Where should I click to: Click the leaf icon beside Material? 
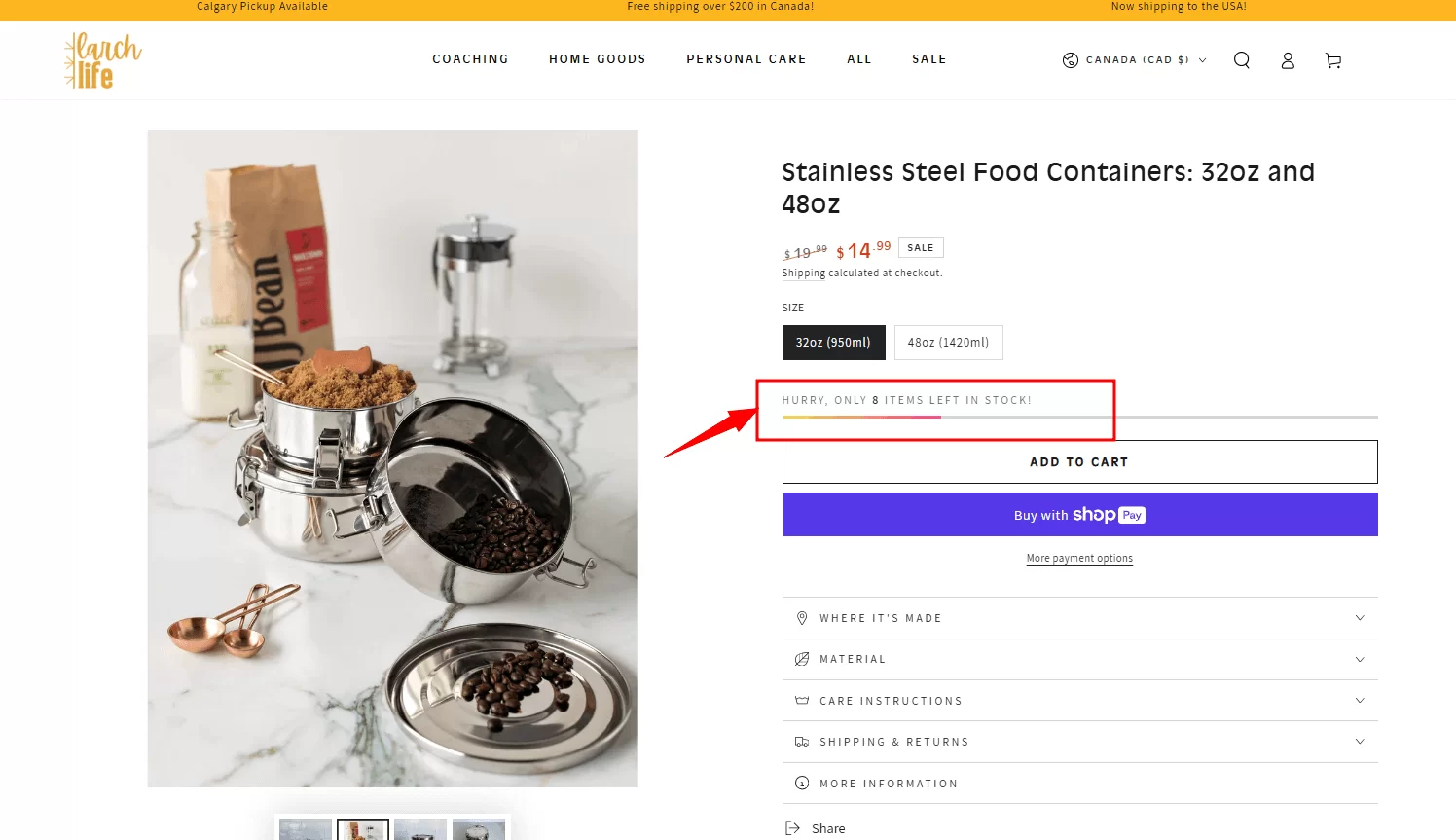[801, 659]
